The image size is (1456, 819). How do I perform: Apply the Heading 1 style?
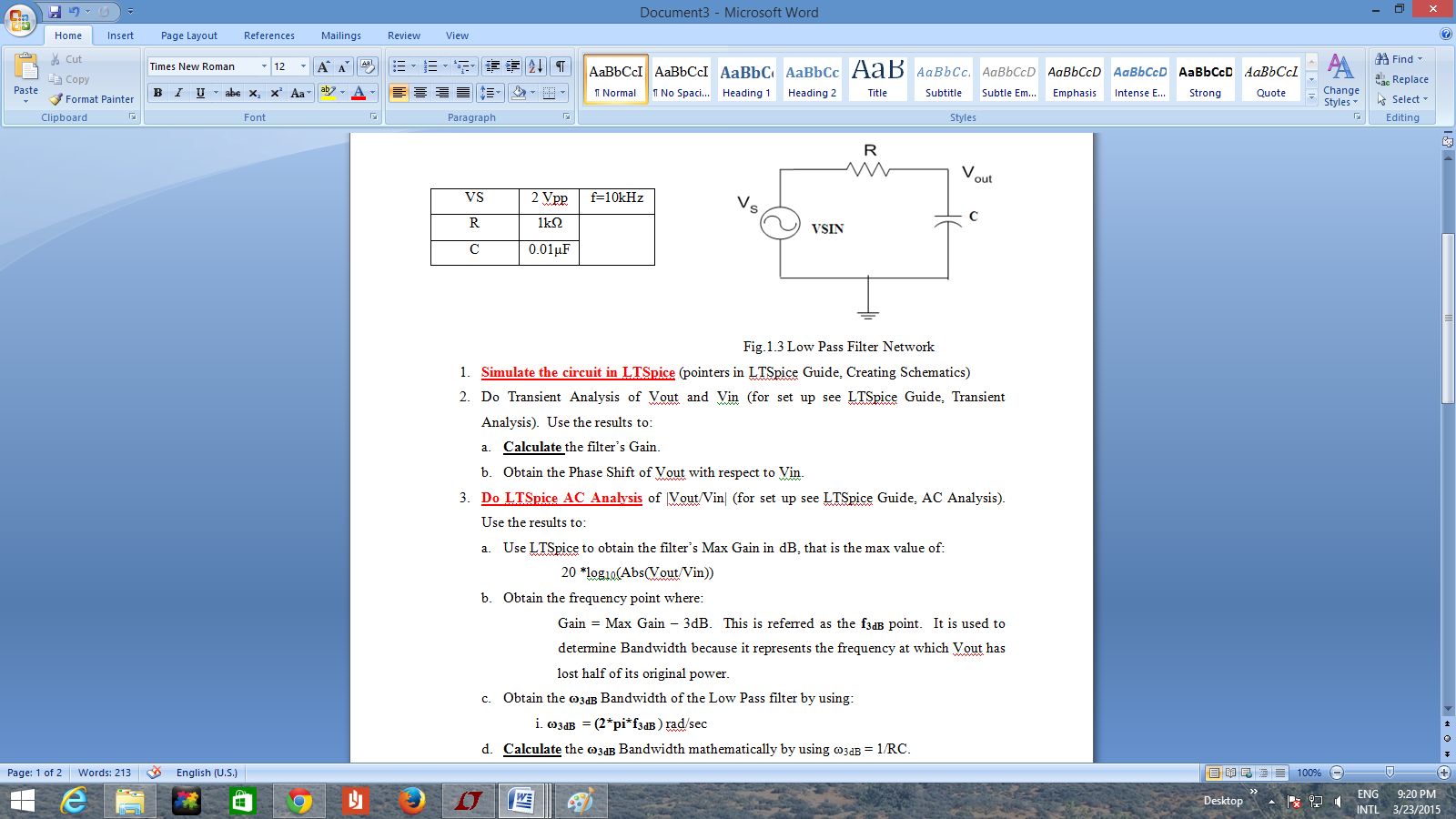tap(746, 79)
